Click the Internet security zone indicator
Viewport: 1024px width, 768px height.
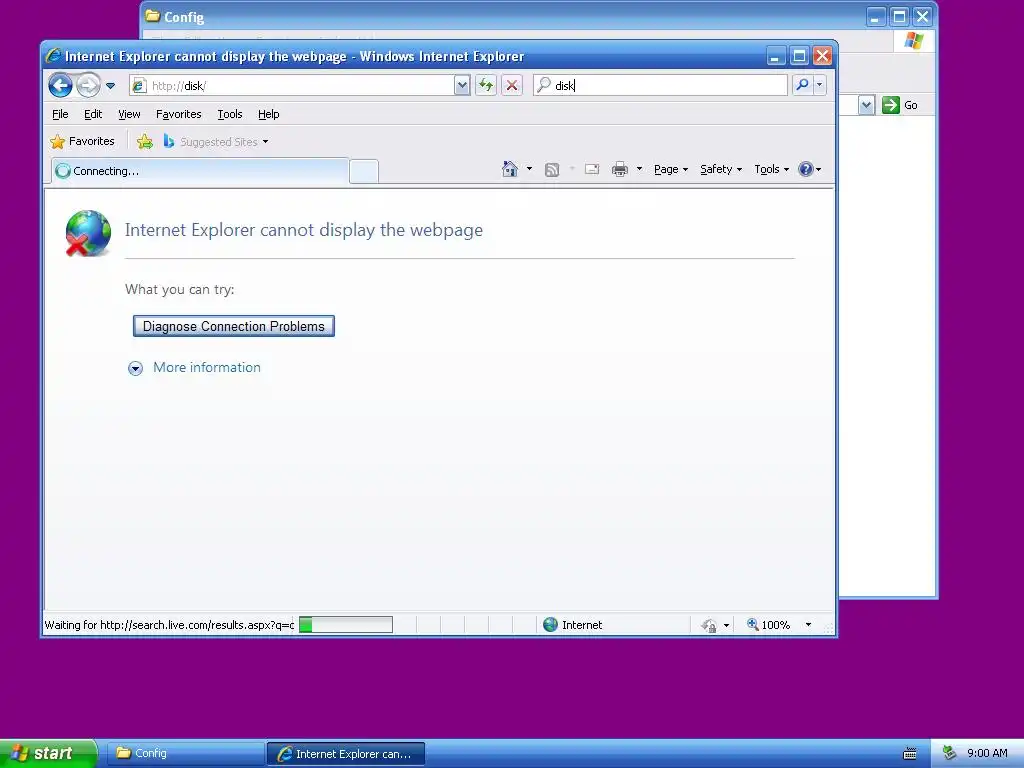573,625
